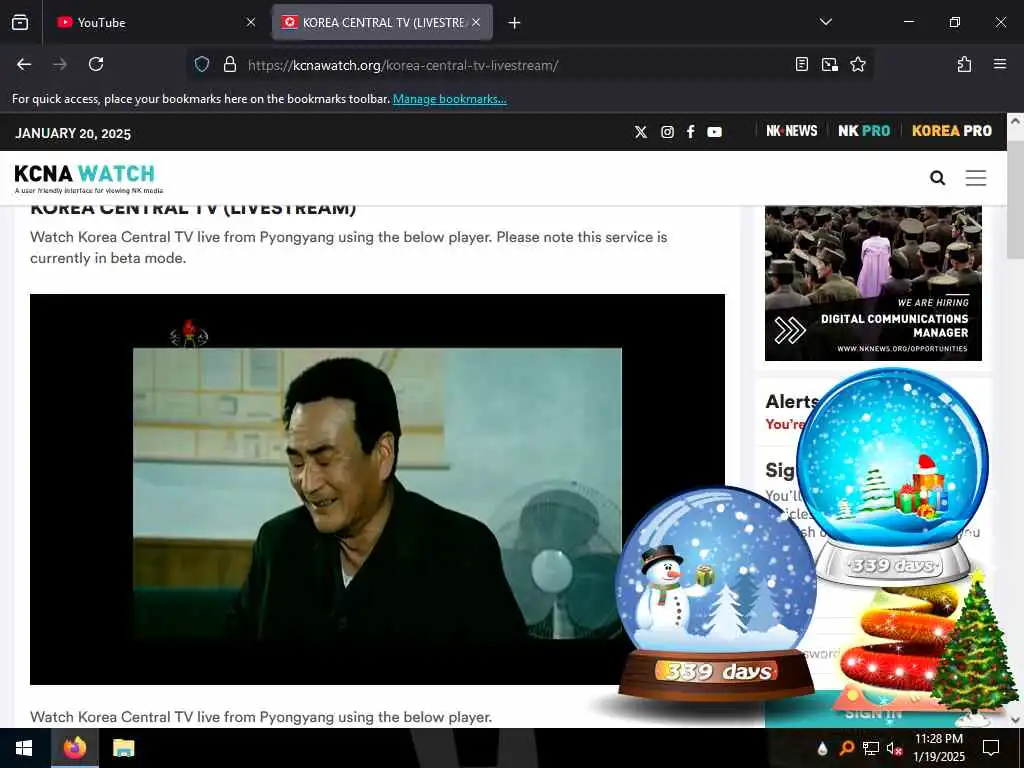The width and height of the screenshot is (1024, 768).
Task: Switch to the YouTube tab
Action: click(155, 22)
